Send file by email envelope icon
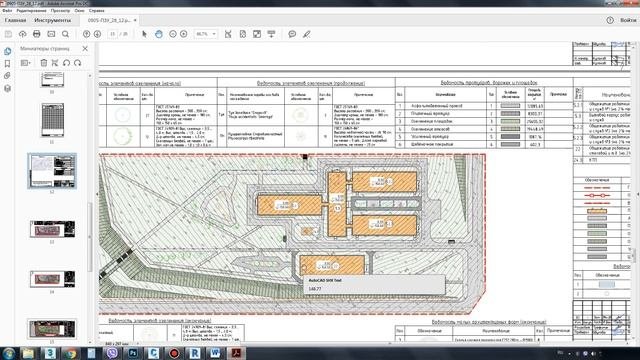Screen dimensions: 640x360 [x=51, y=34]
